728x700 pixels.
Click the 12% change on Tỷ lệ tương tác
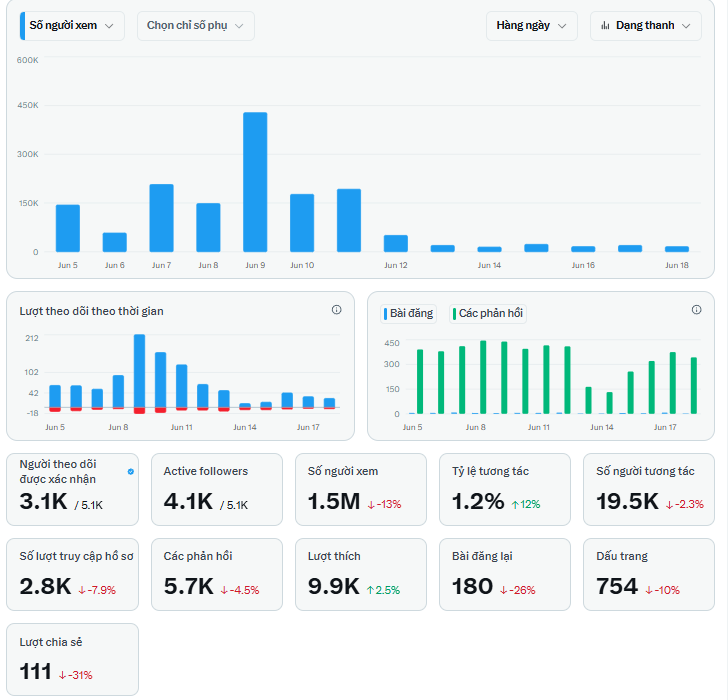click(526, 504)
